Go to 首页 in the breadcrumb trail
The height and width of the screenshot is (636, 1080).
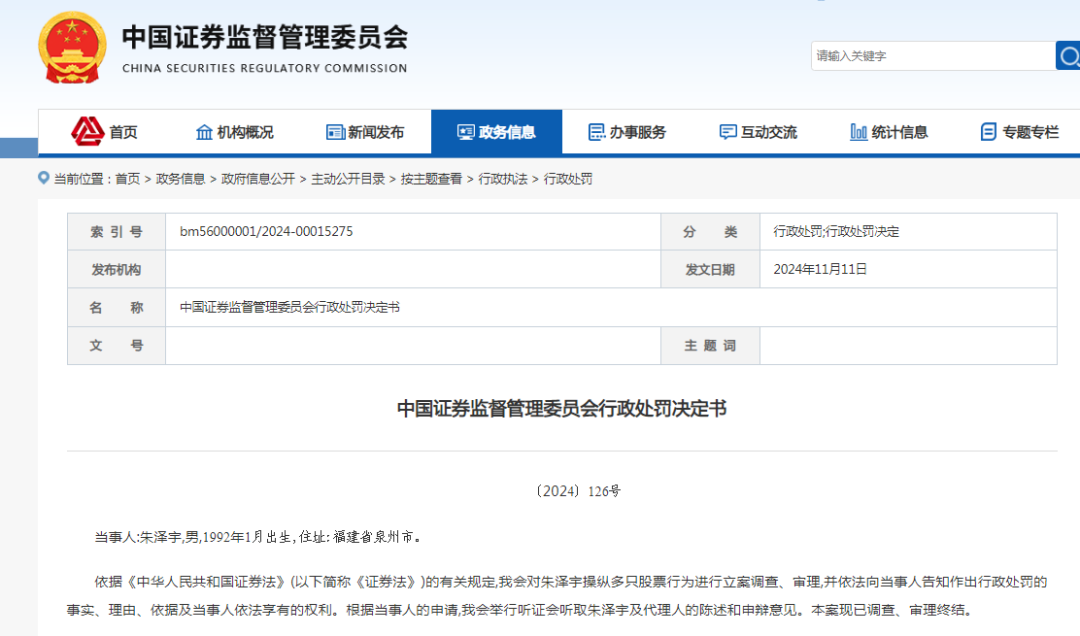point(127,179)
